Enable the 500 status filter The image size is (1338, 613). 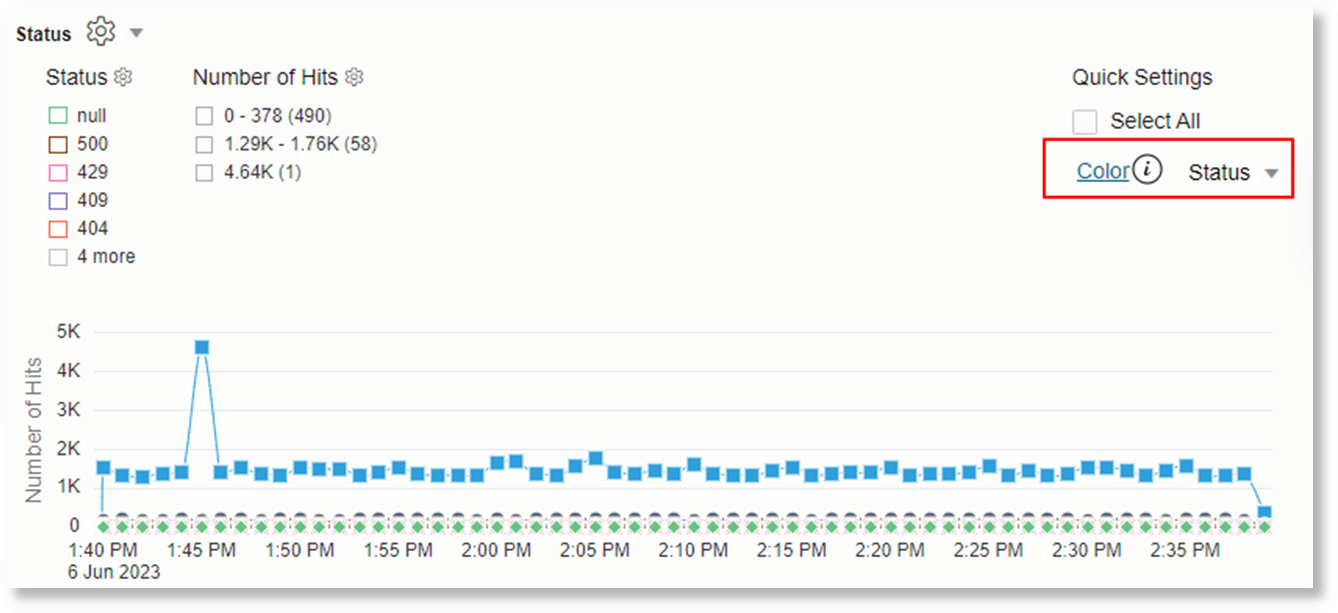pyautogui.click(x=57, y=143)
